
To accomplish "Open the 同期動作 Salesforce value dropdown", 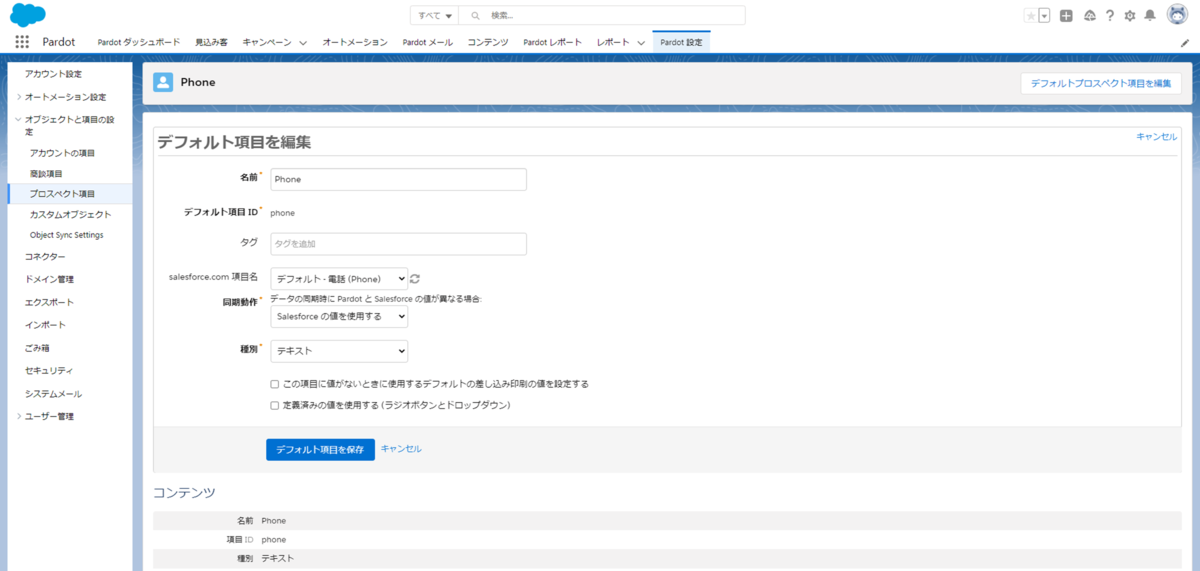I will click(339, 316).
